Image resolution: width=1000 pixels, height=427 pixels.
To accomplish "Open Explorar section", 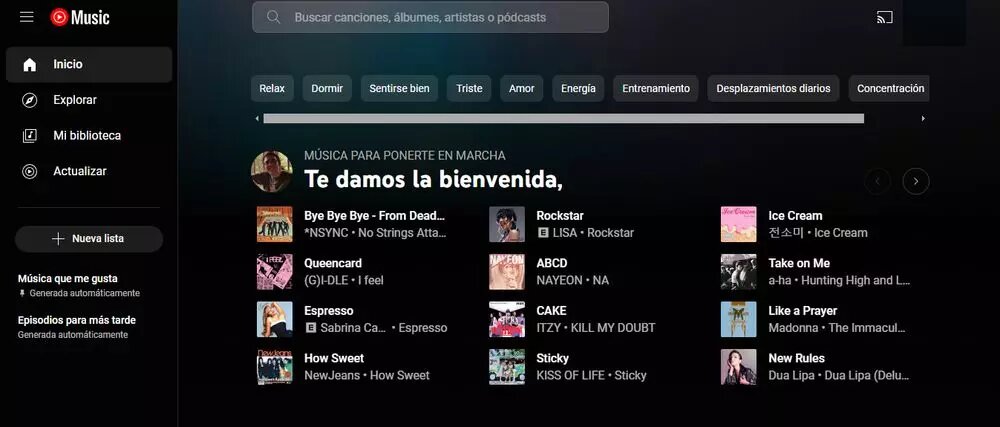I will (89, 100).
